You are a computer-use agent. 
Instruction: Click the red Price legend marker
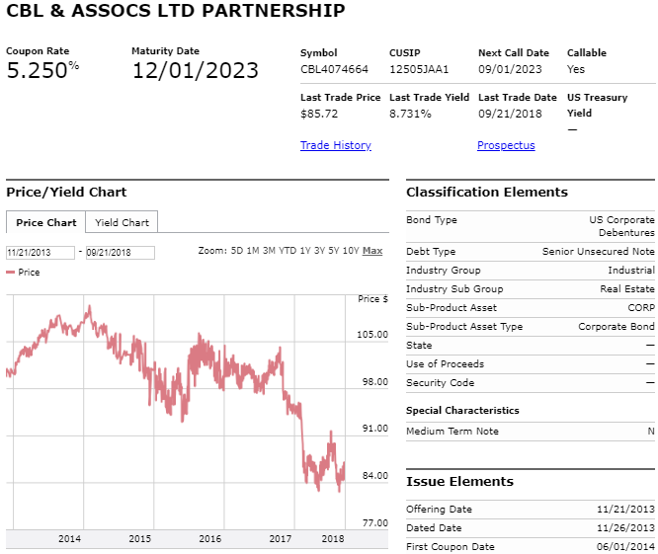coord(10,272)
